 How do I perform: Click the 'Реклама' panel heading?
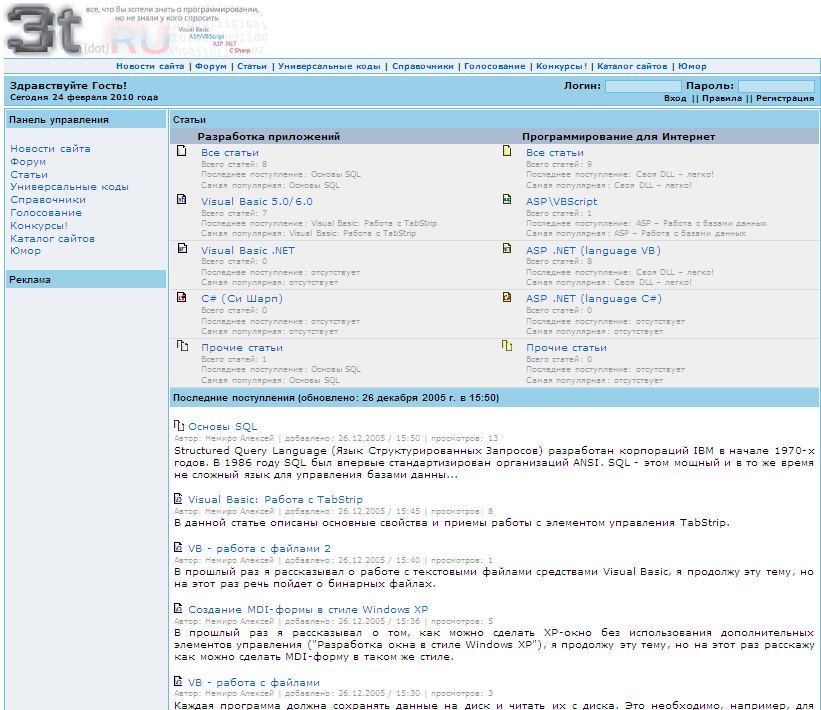coord(30,280)
